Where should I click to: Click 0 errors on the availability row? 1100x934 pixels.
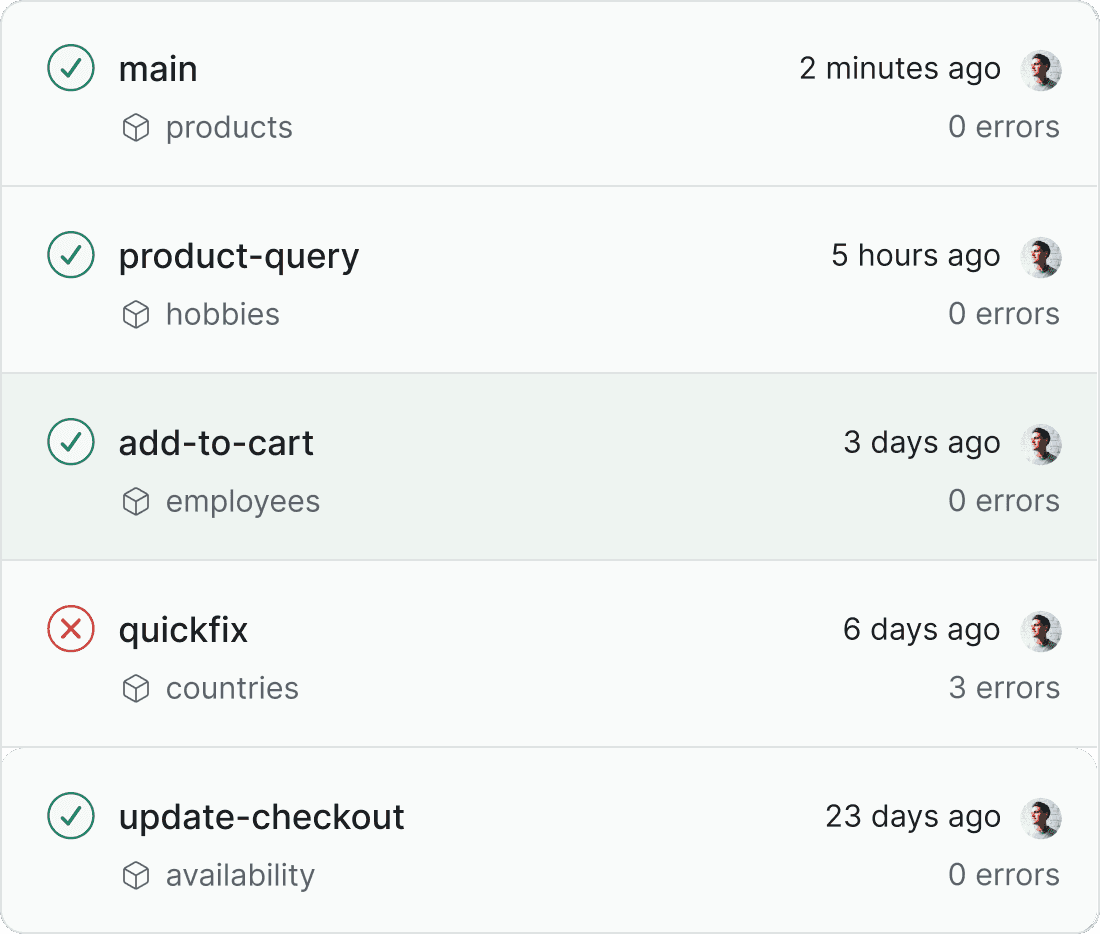point(1004,875)
